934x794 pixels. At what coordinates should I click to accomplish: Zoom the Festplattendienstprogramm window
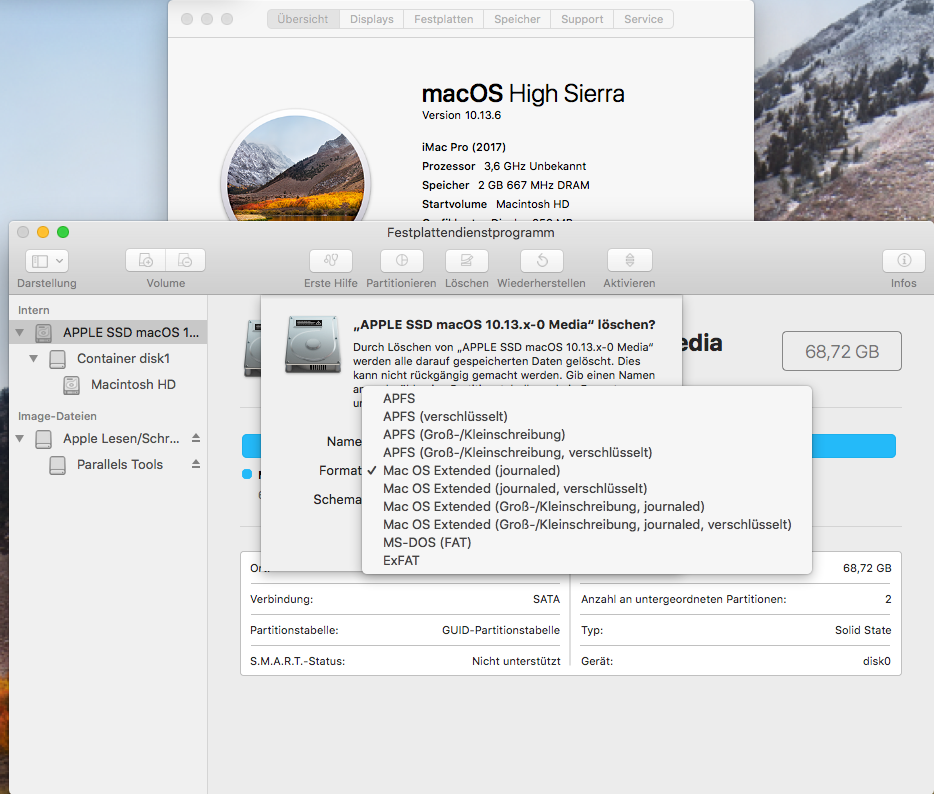[x=63, y=232]
